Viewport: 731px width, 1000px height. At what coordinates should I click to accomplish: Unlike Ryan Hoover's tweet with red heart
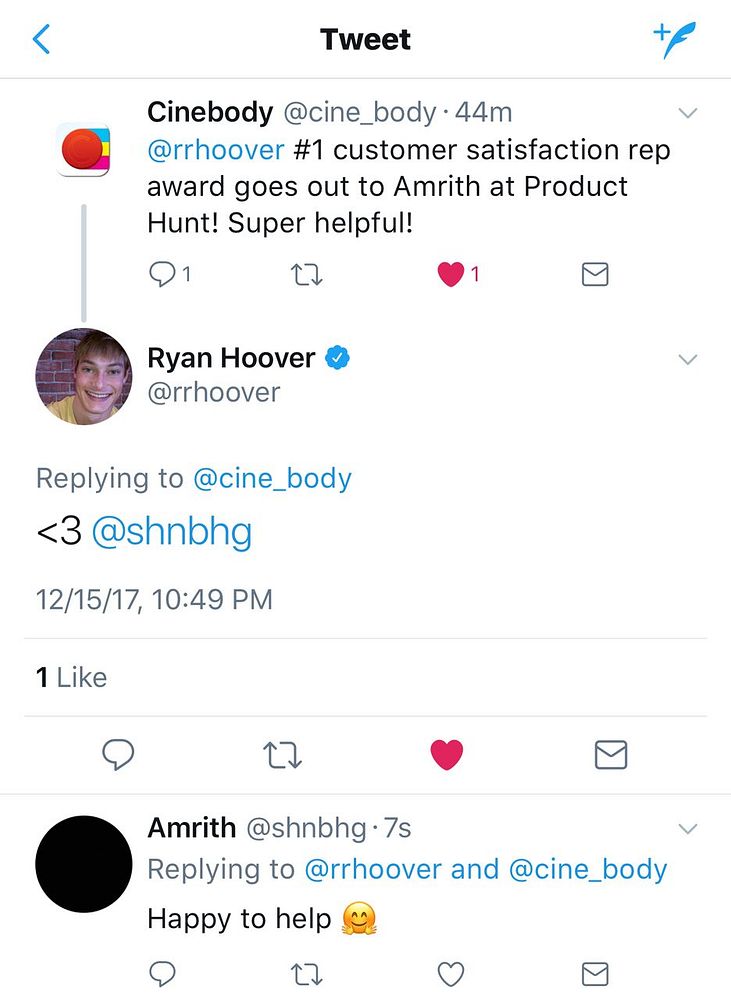447,754
